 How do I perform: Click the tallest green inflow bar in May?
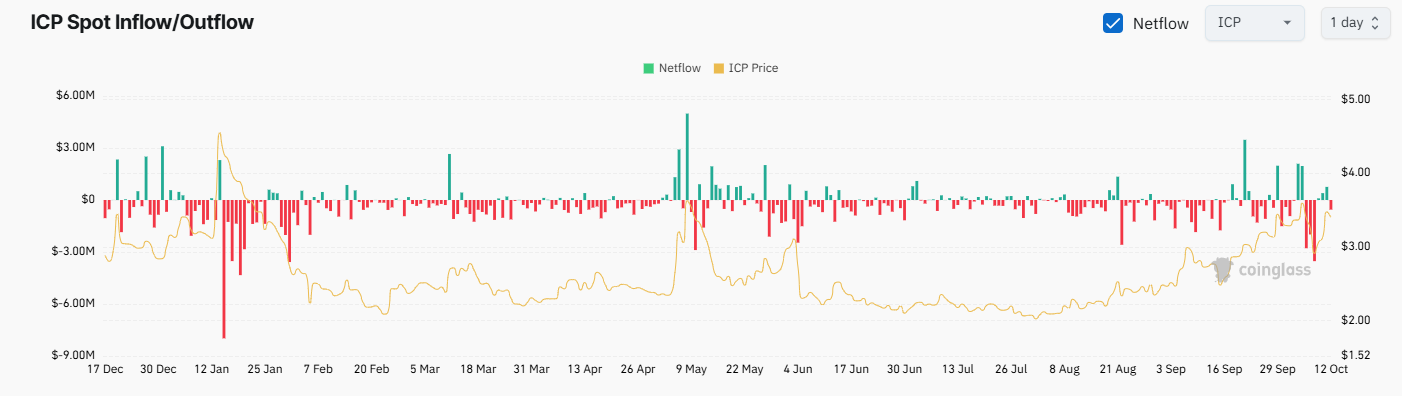click(x=687, y=157)
